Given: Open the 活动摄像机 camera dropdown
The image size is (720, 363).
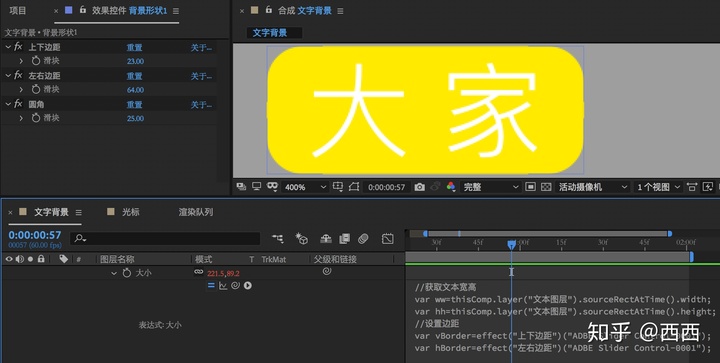Looking at the screenshot, I should click(x=592, y=187).
